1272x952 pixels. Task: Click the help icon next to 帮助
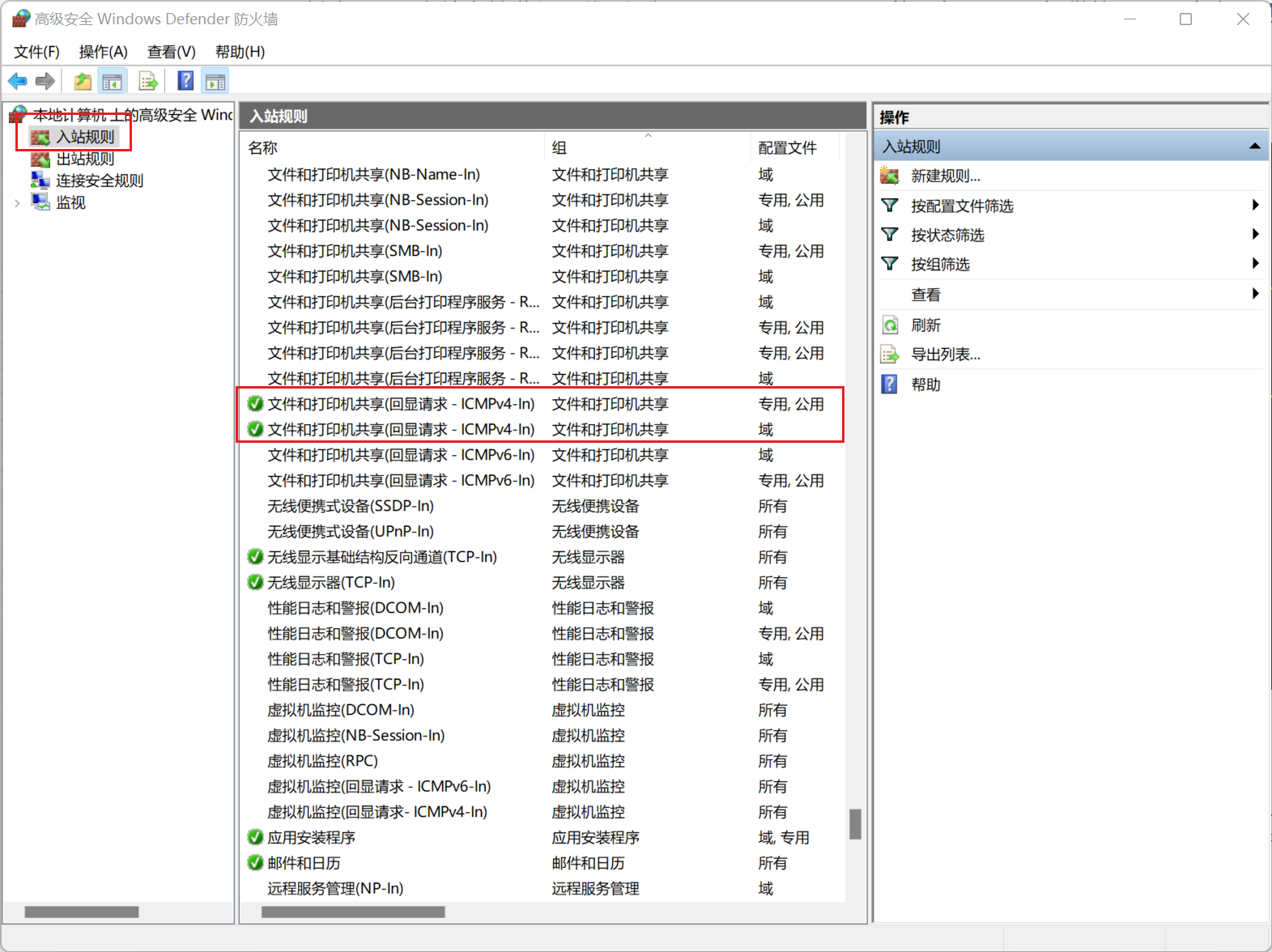coord(890,385)
